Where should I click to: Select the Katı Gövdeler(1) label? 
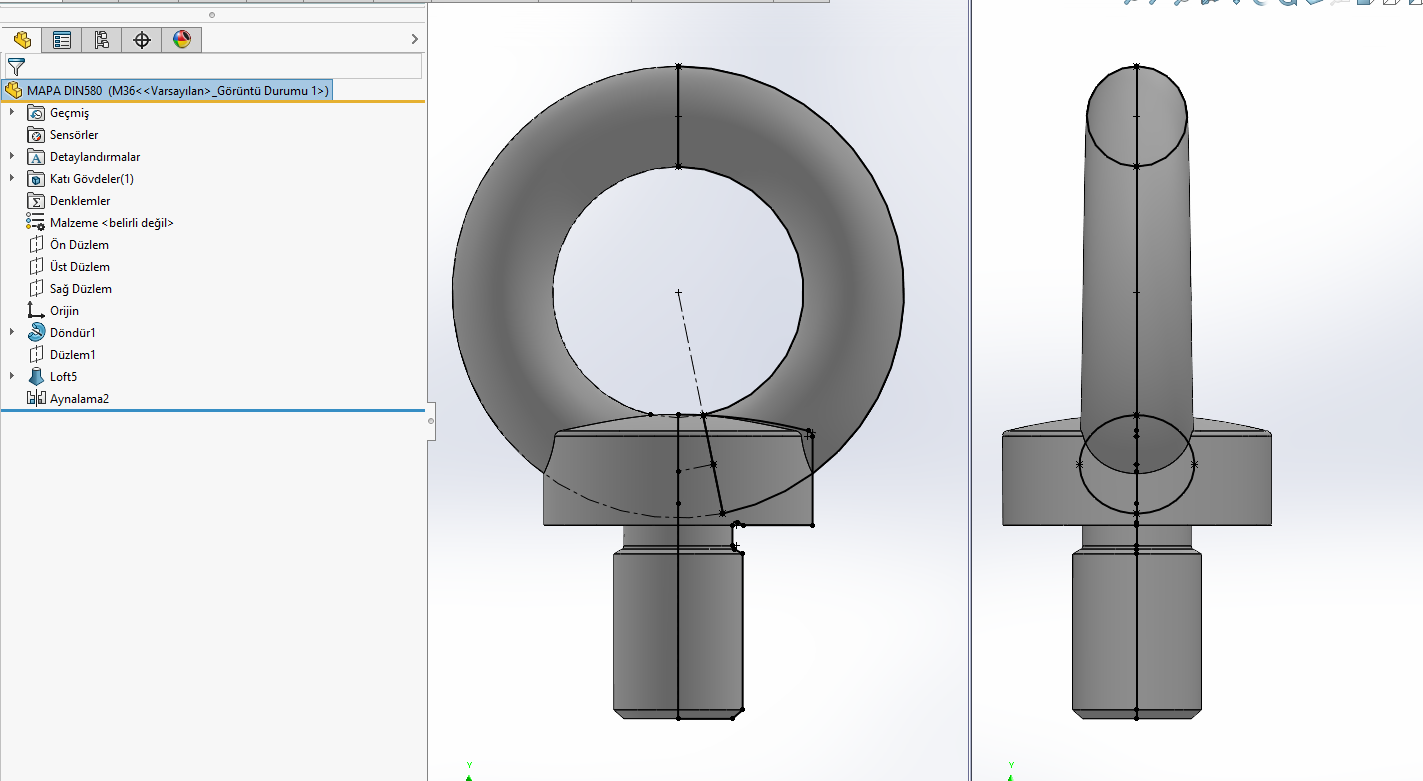[x=92, y=179]
